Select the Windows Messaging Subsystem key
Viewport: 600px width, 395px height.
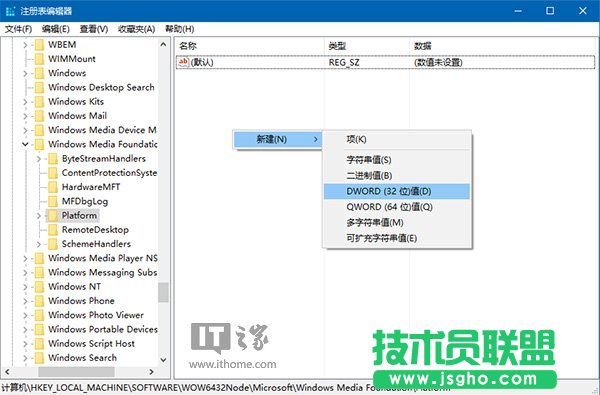(x=103, y=273)
